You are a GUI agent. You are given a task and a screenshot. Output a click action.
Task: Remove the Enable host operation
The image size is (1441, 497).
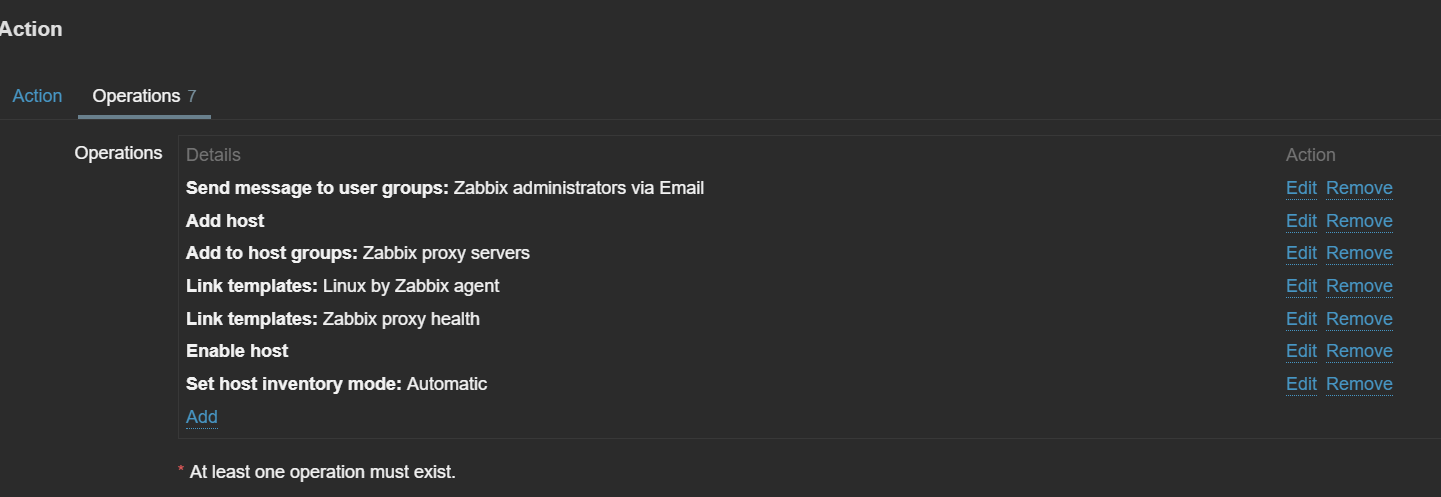point(1359,351)
